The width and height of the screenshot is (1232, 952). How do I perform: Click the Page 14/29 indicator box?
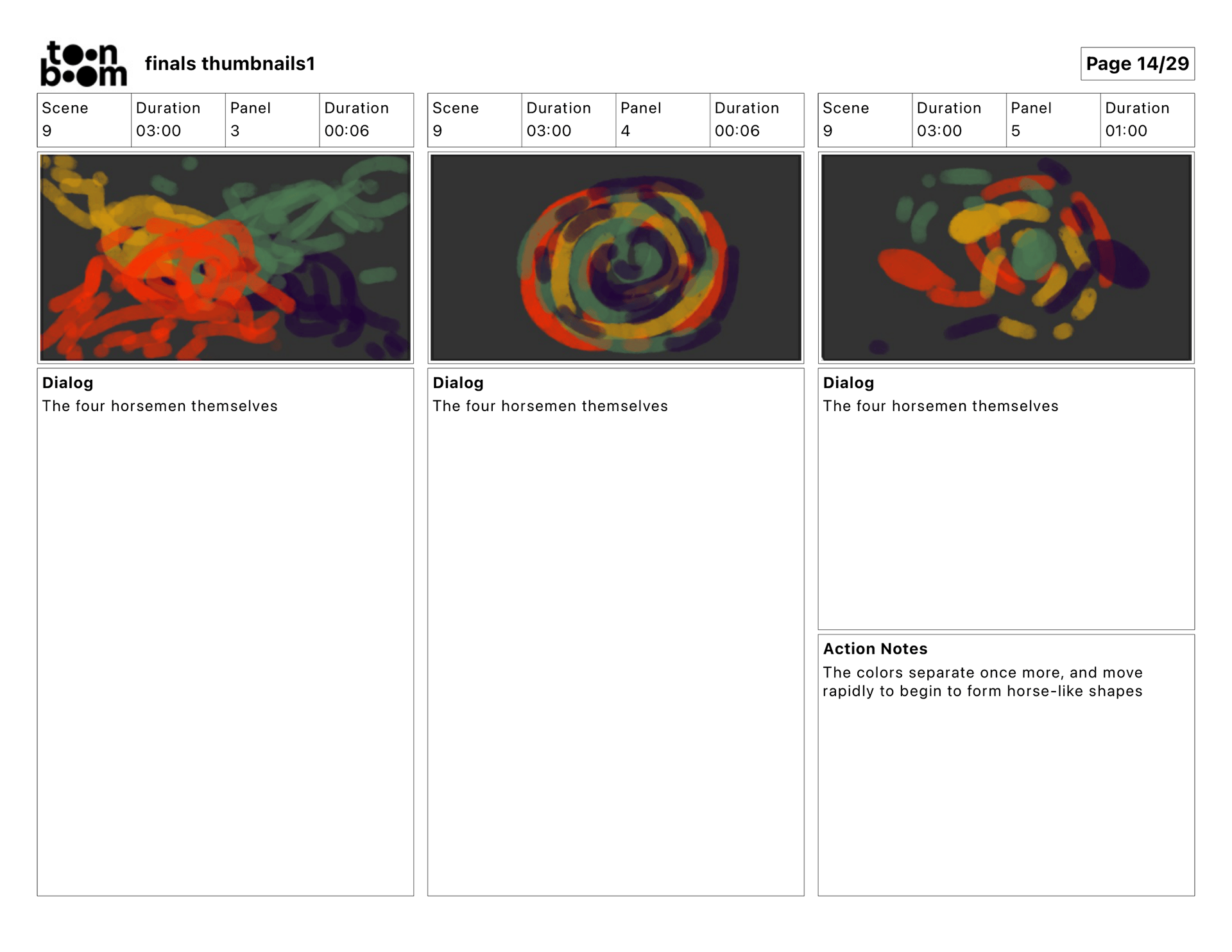click(x=1137, y=64)
